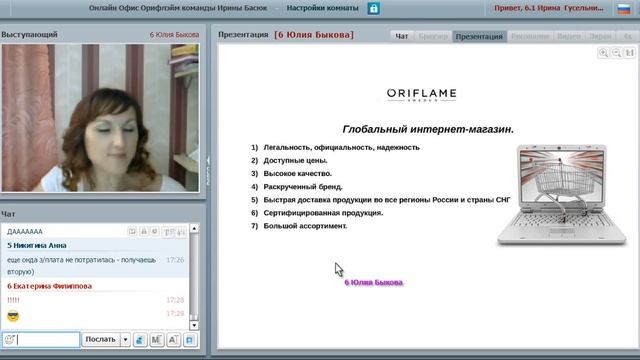Viewport: 640px width, 360px height.
Task: Click the larger text icon atop chat log
Action: tap(167, 232)
